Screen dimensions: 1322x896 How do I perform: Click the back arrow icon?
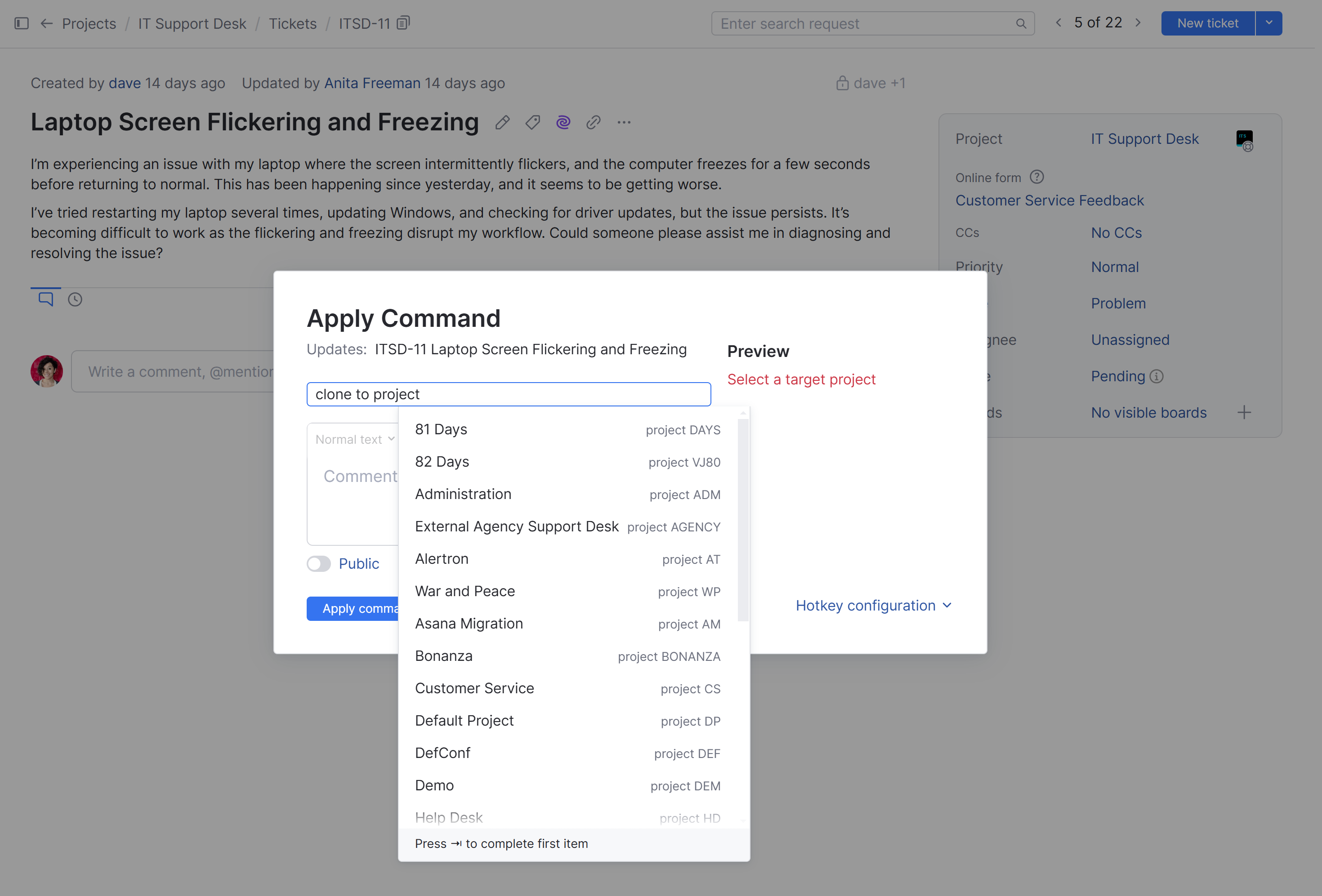(47, 23)
